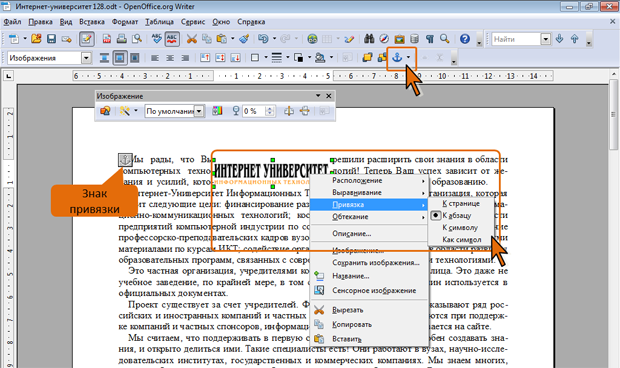Align image to bottom icon
The width and height of the screenshot is (620, 368).
pos(235,58)
